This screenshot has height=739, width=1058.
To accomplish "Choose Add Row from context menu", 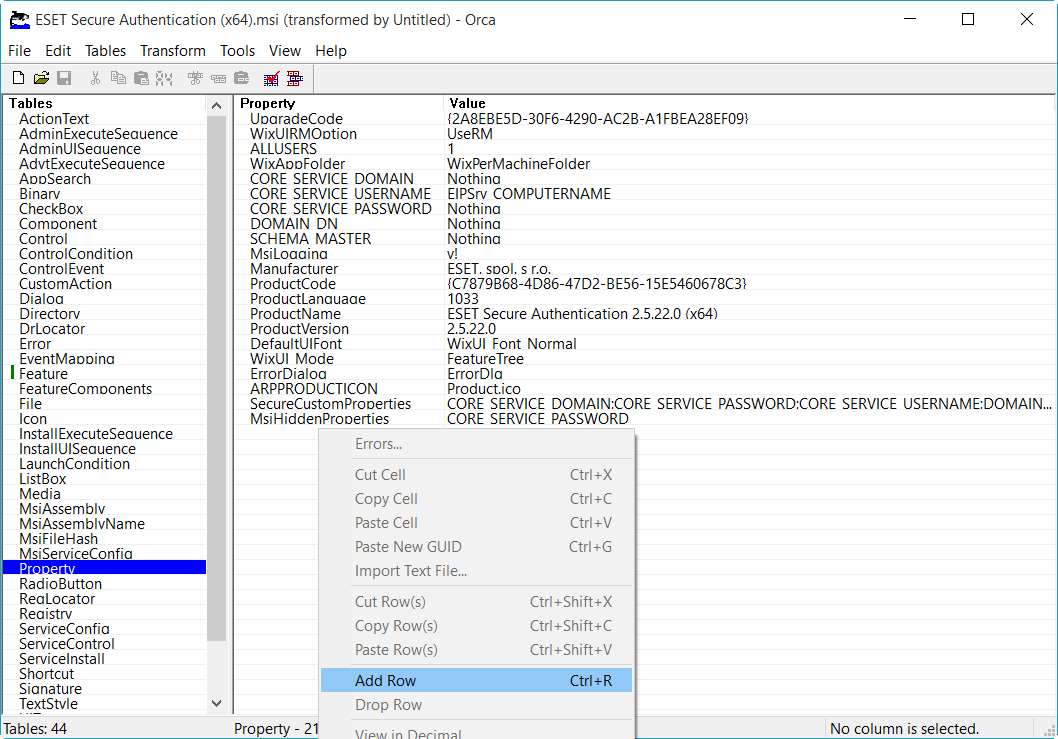I will (x=385, y=681).
